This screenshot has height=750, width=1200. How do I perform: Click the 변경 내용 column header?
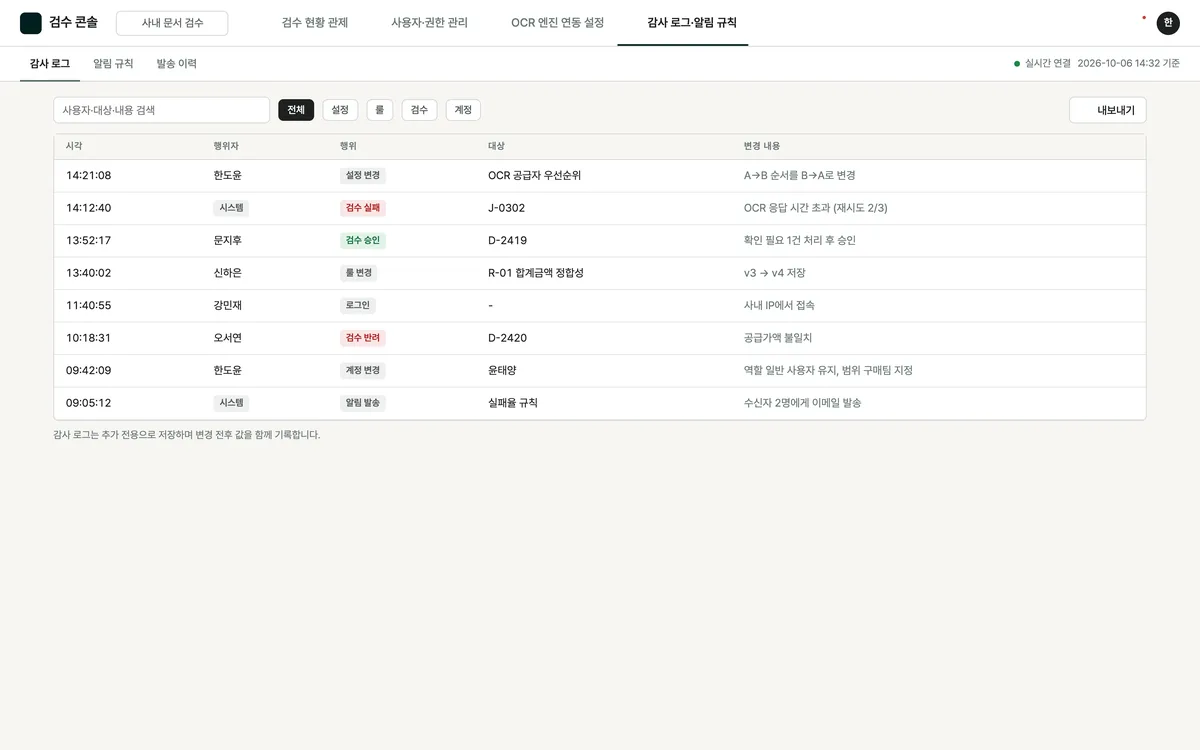click(x=762, y=146)
